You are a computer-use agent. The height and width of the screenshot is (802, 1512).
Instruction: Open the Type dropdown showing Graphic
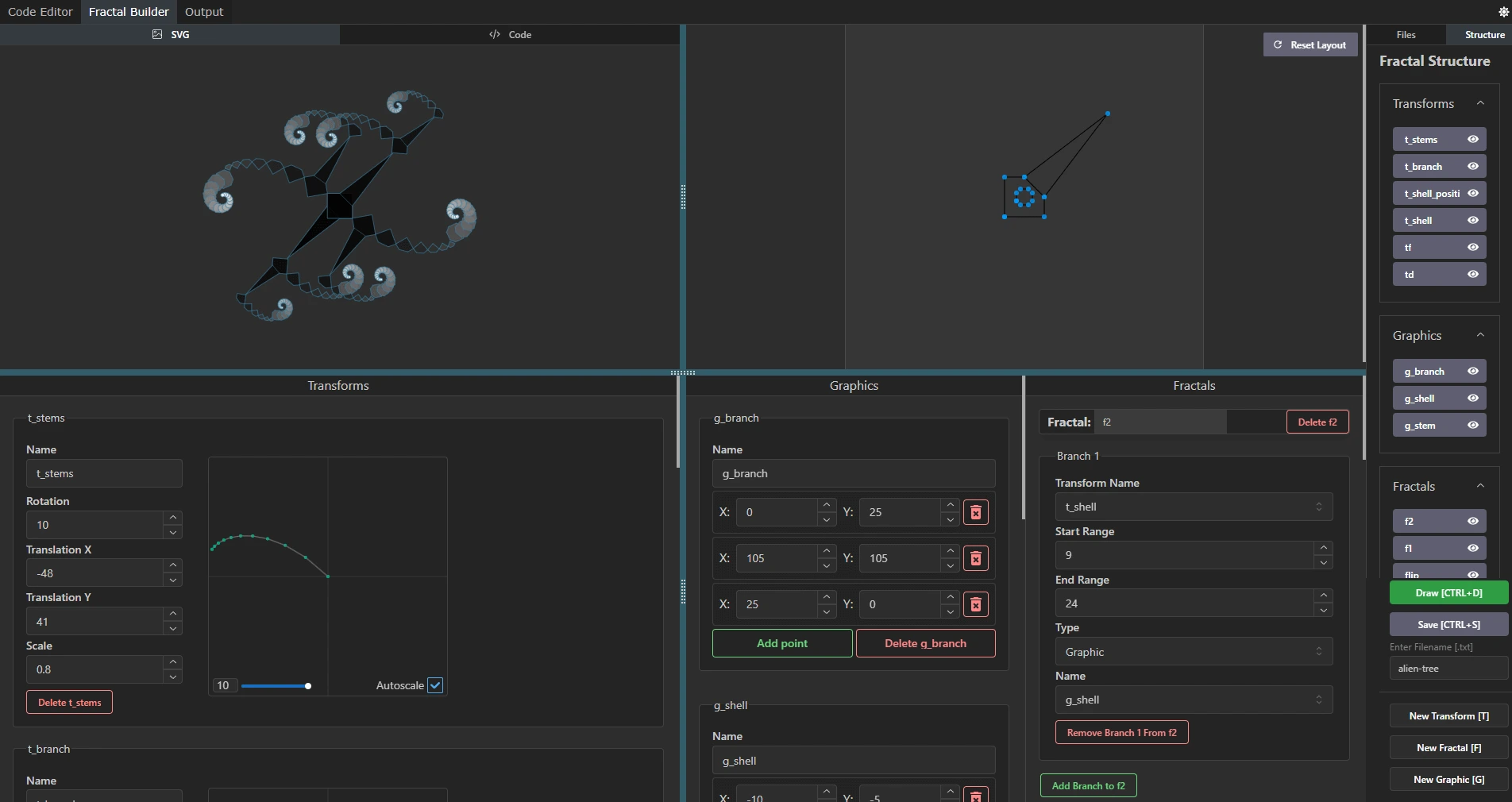[x=1193, y=652]
